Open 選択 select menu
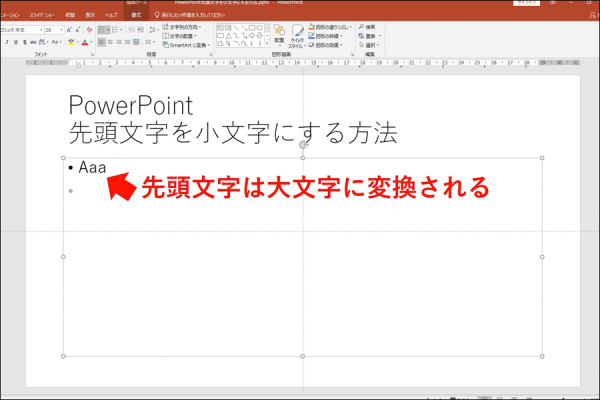600x400 pixels. point(369,45)
